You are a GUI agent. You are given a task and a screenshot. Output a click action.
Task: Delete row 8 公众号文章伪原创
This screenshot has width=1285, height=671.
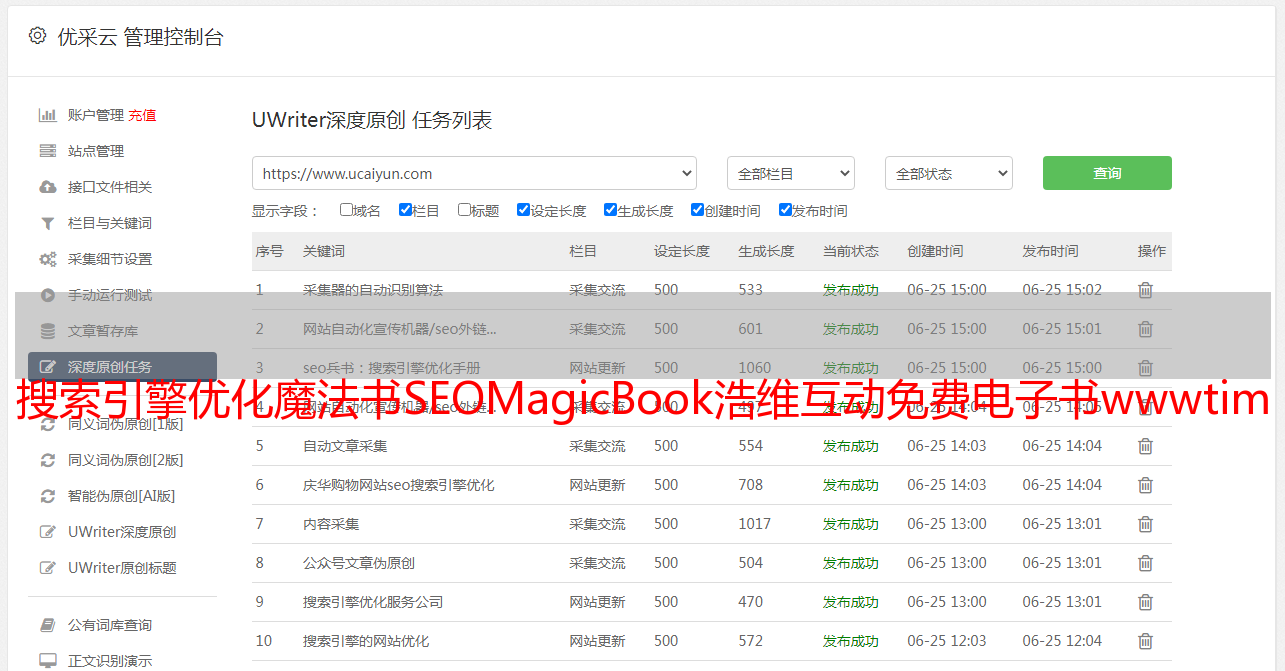(1146, 563)
